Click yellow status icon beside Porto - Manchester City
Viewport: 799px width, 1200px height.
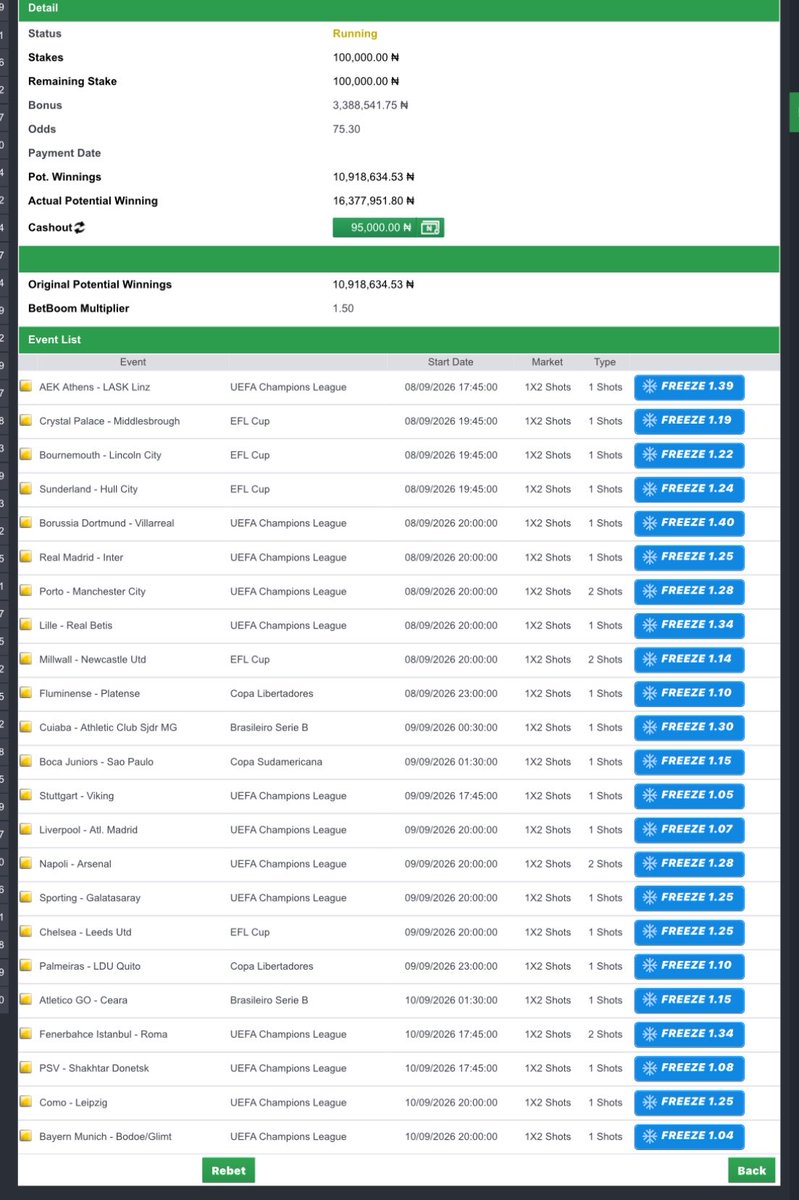26,591
